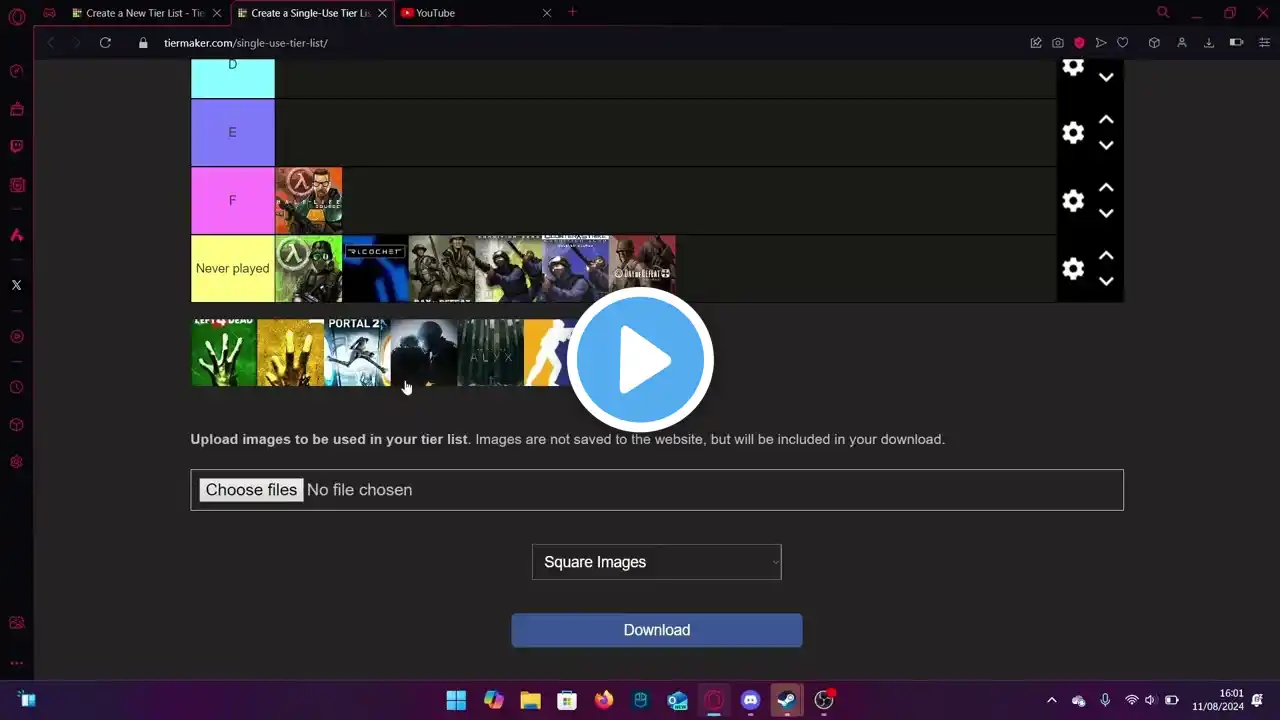Open File Explorer from the taskbar
This screenshot has width=1280, height=720.
(x=530, y=700)
